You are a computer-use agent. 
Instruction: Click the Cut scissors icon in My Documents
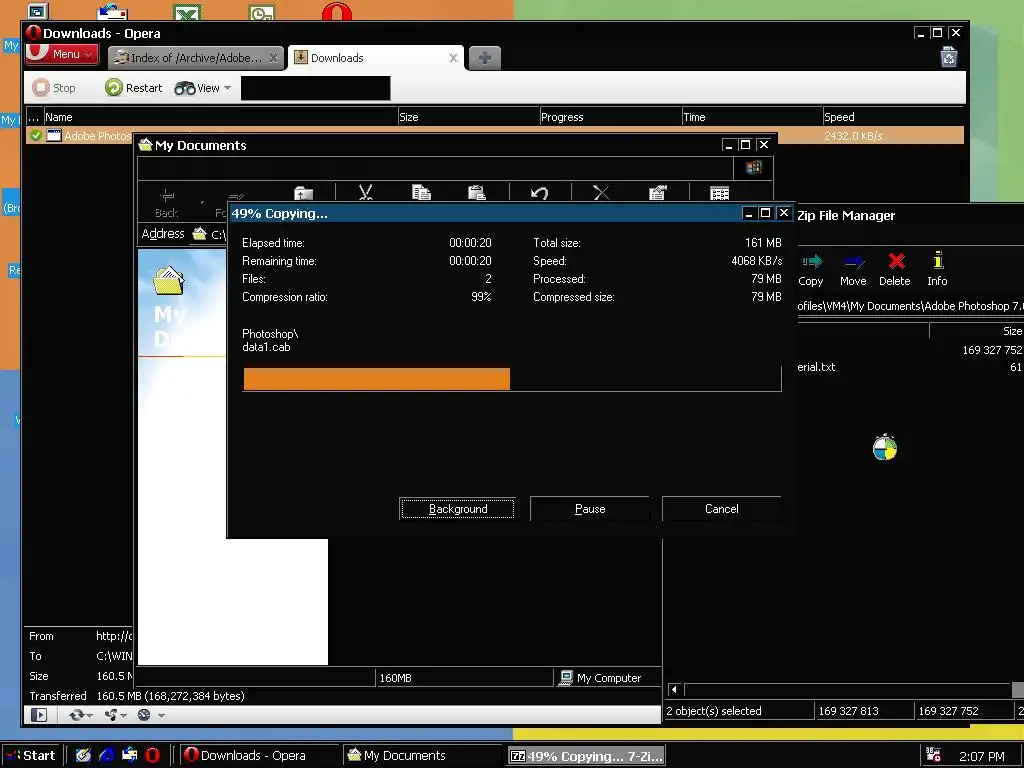[x=366, y=192]
